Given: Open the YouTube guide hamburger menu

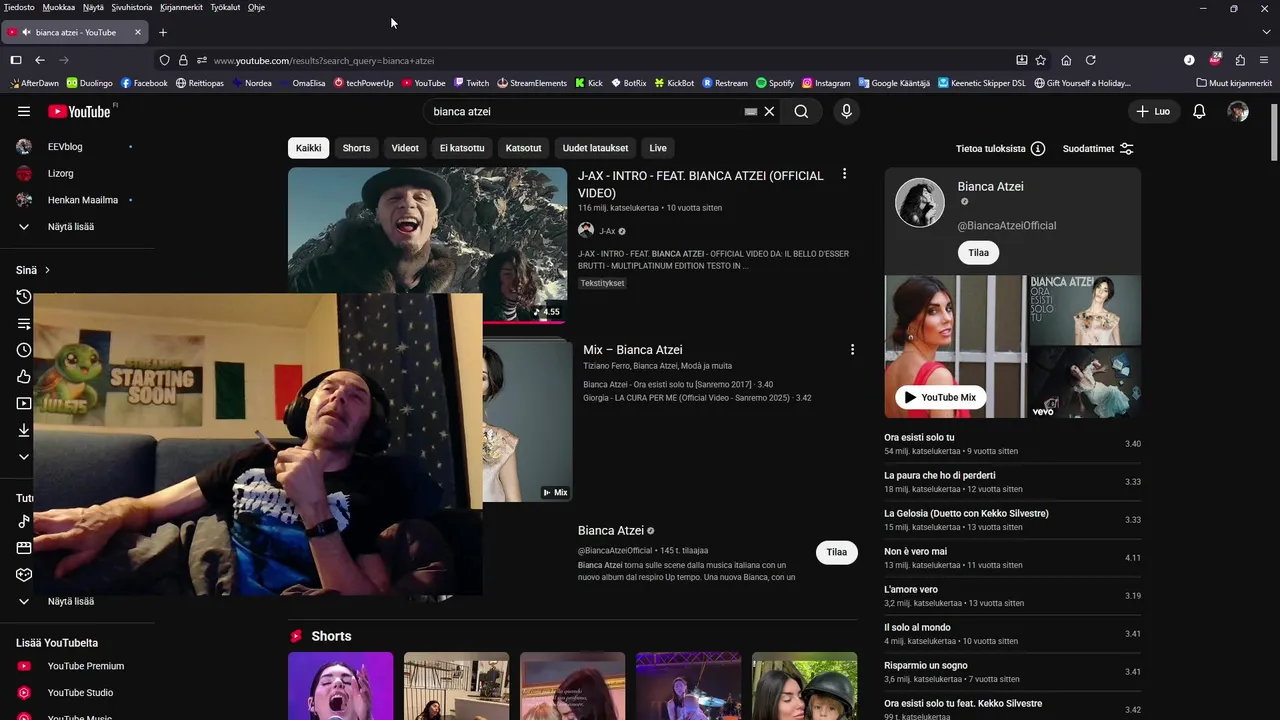Looking at the screenshot, I should (24, 112).
